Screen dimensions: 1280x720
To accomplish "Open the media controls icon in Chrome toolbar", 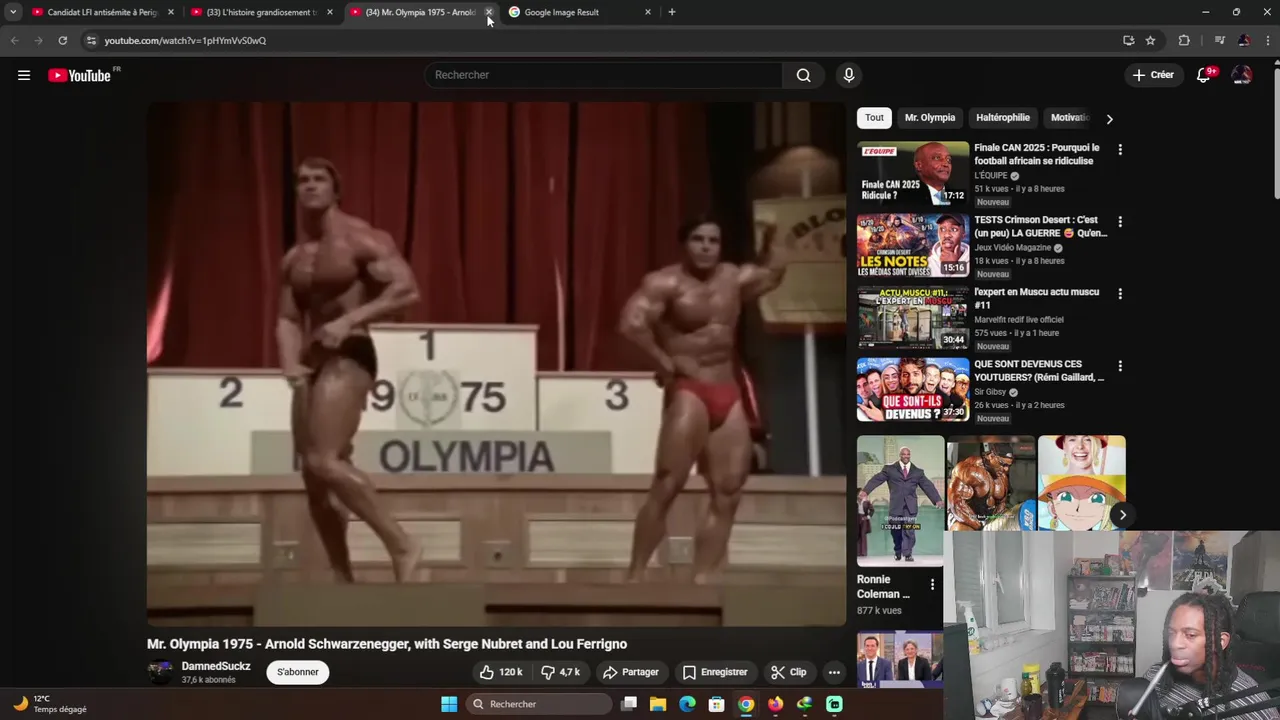I will click(1219, 40).
